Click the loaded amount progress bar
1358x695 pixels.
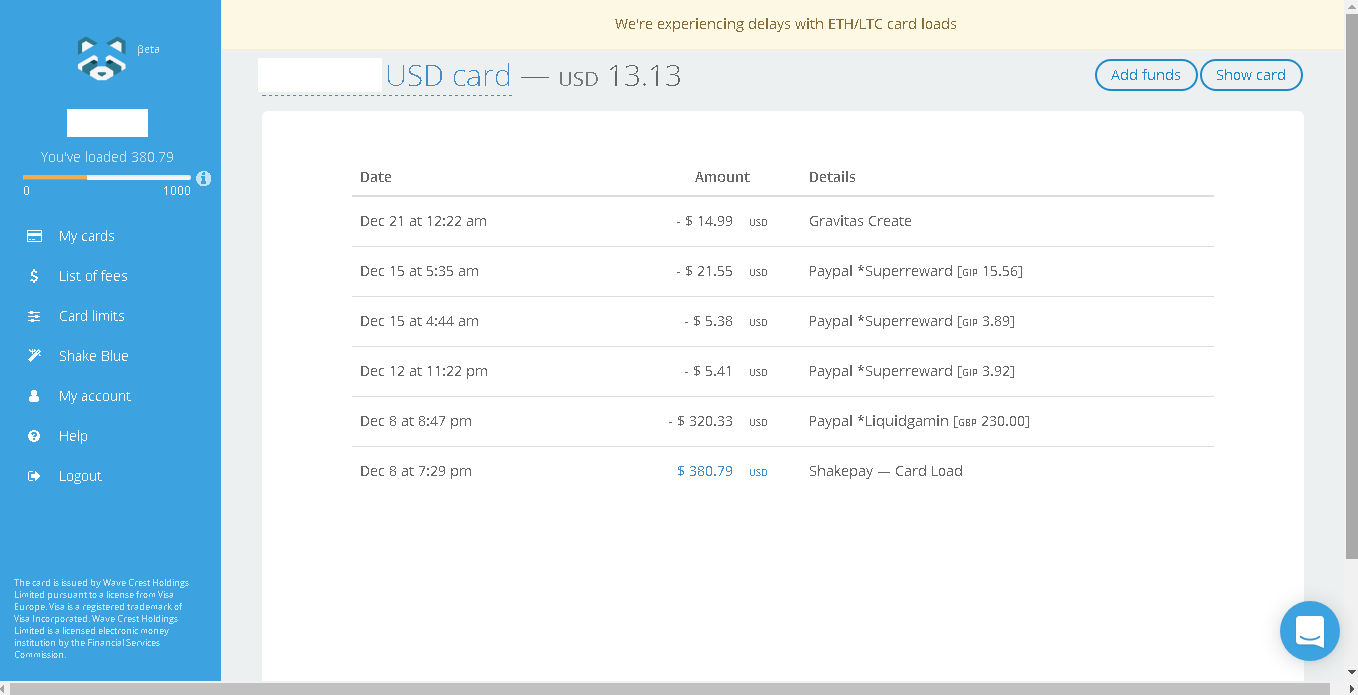coord(106,178)
